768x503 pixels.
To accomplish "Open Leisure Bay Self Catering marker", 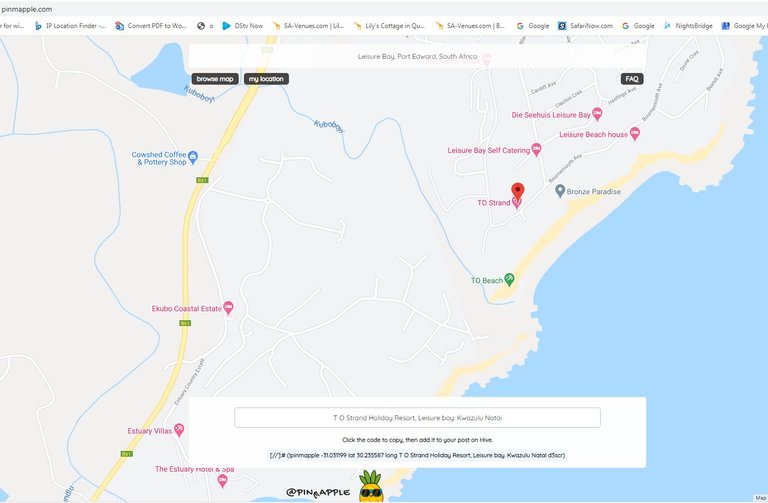I will coord(536,149).
